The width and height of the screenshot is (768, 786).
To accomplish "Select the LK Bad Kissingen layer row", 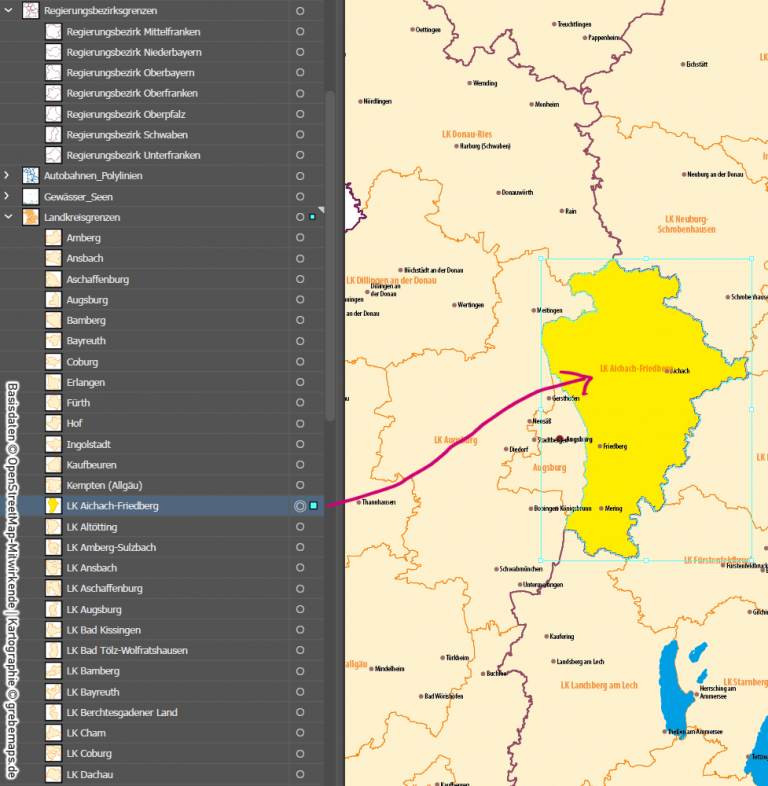I will coord(170,630).
